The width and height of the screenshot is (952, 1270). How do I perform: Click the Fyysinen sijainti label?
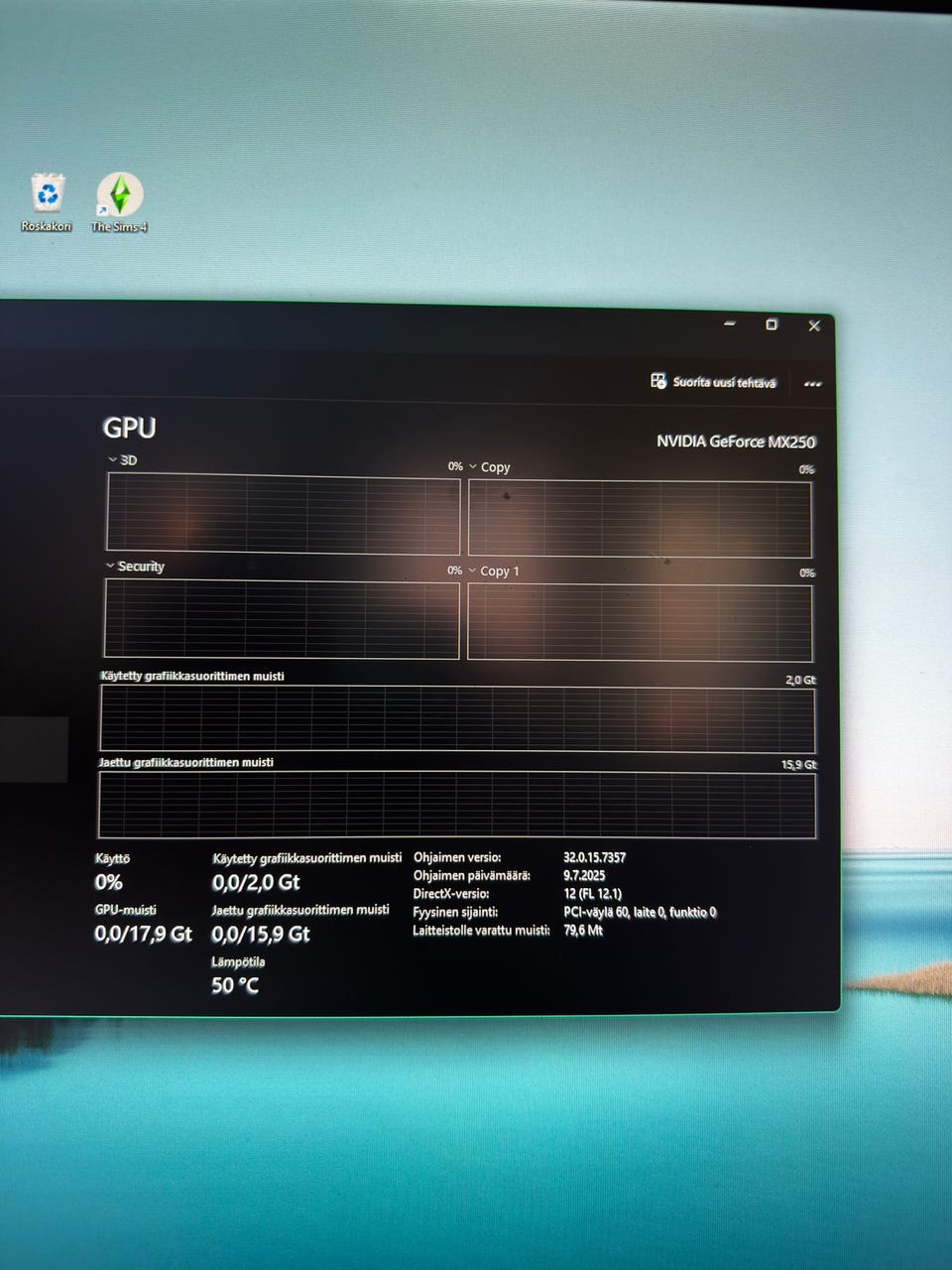[x=455, y=912]
